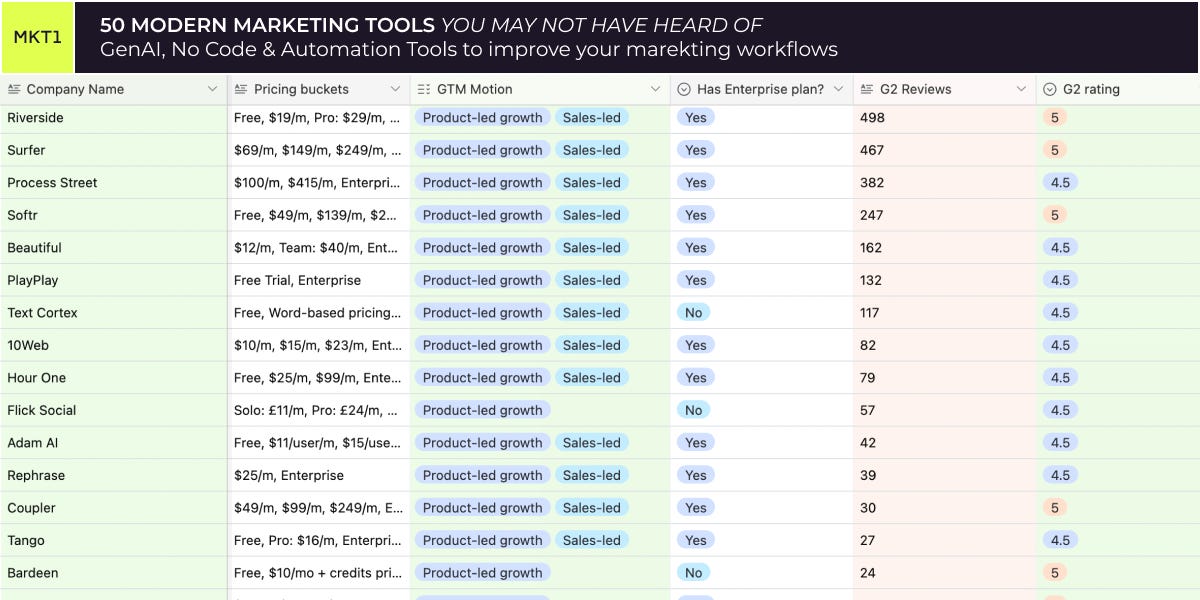1200x600 pixels.
Task: Toggle the No pill for Bardeen
Action: click(x=693, y=572)
